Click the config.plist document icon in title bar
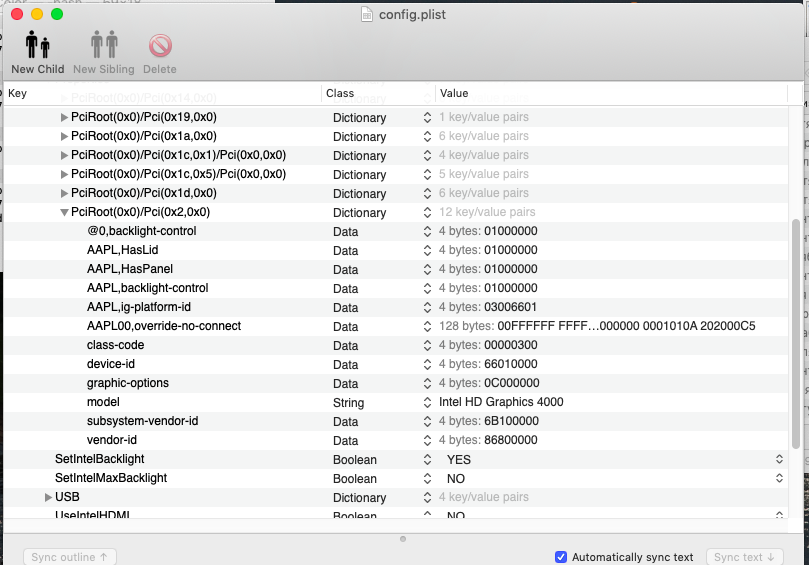809x565 pixels. tap(367, 14)
